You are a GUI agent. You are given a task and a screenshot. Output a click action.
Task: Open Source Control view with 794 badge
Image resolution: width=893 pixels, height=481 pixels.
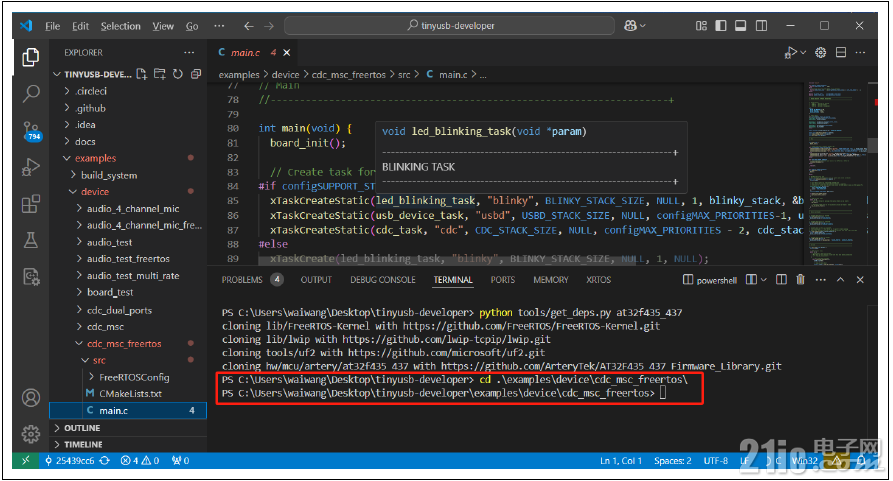coord(31,131)
